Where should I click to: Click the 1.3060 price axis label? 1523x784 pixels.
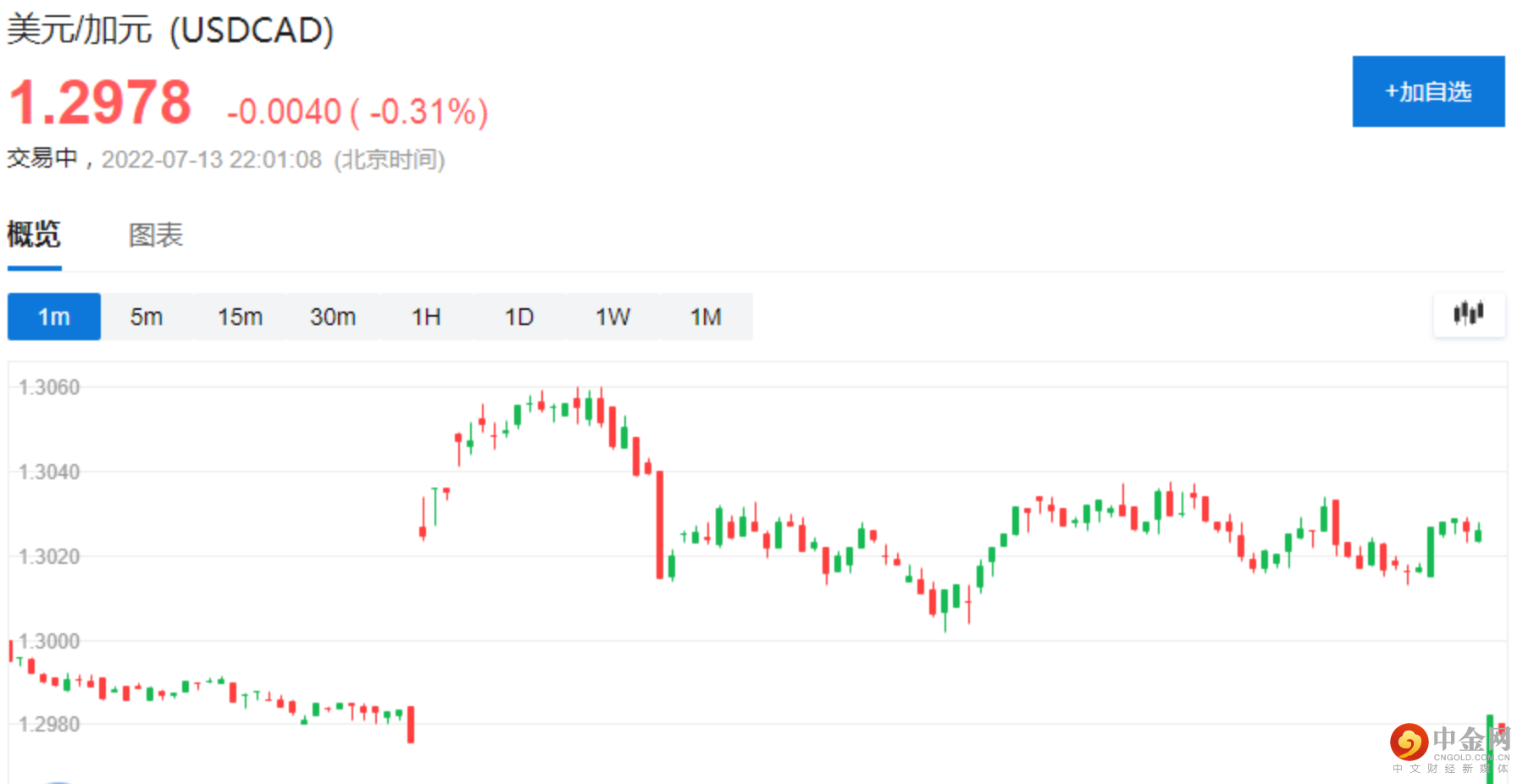(49, 387)
